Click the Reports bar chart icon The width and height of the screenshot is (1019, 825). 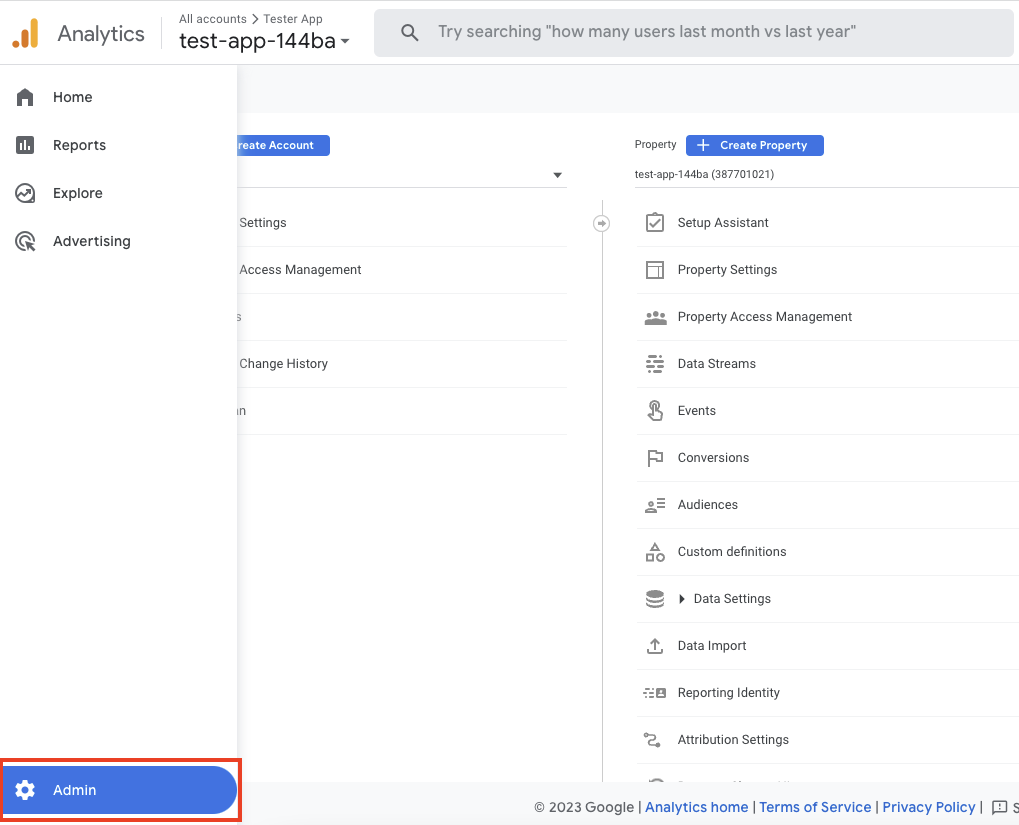coord(25,145)
